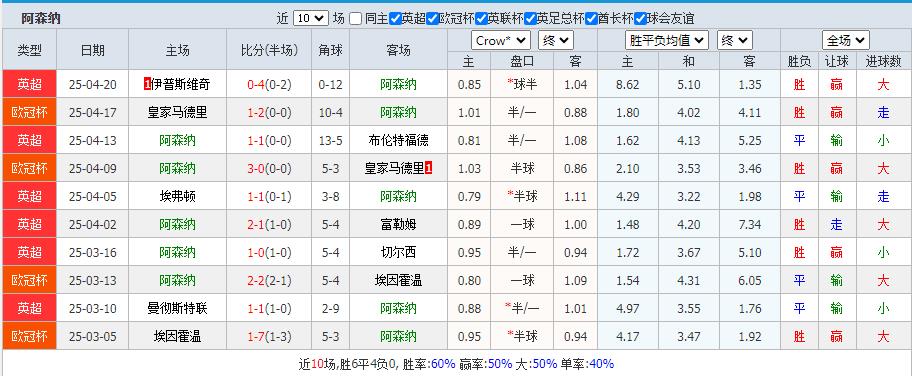Click the 欧冠杯 league tag on 25-04-17
The height and width of the screenshot is (376, 912).
tap(29, 112)
